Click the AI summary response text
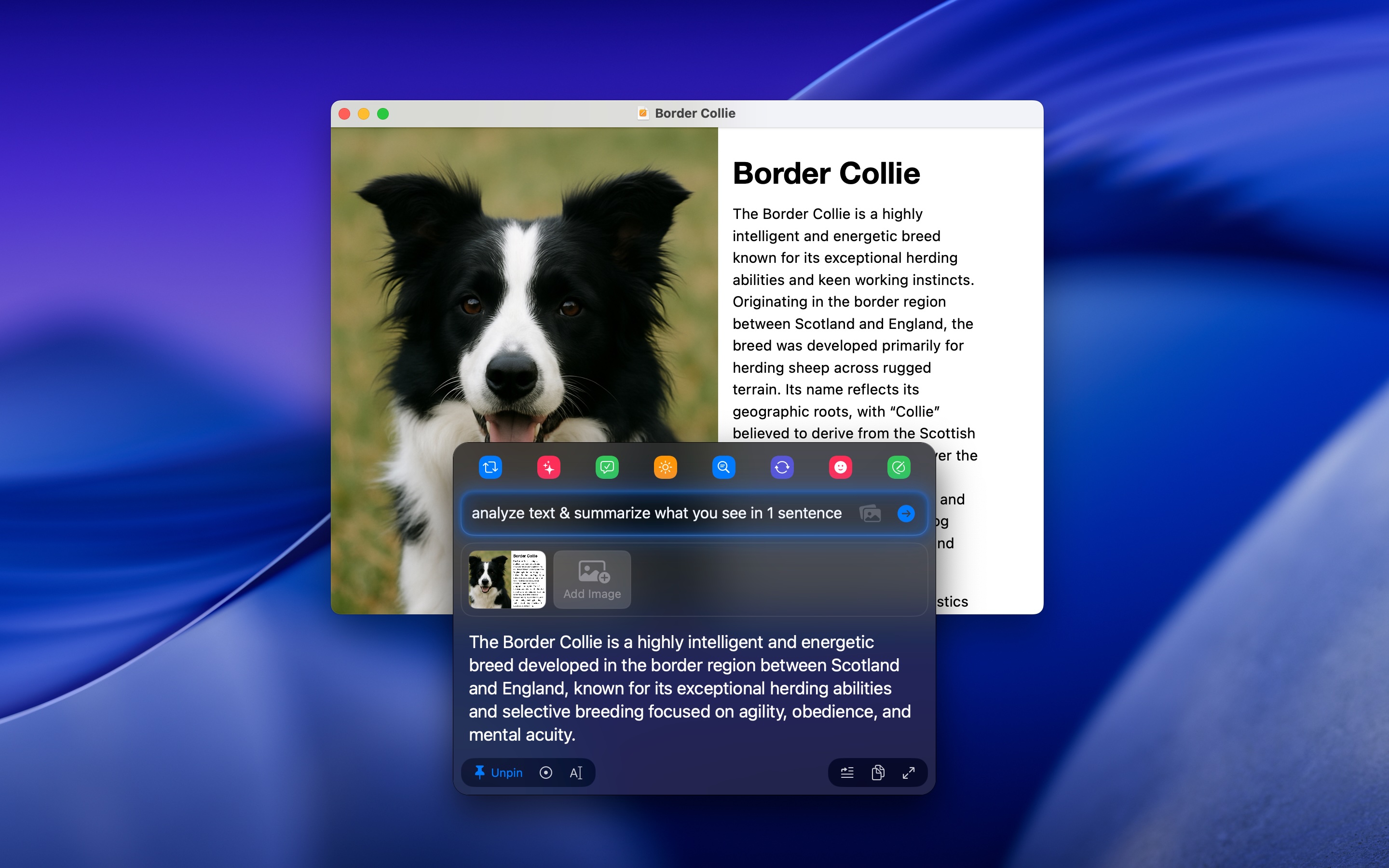The image size is (1389, 868). coord(689,688)
